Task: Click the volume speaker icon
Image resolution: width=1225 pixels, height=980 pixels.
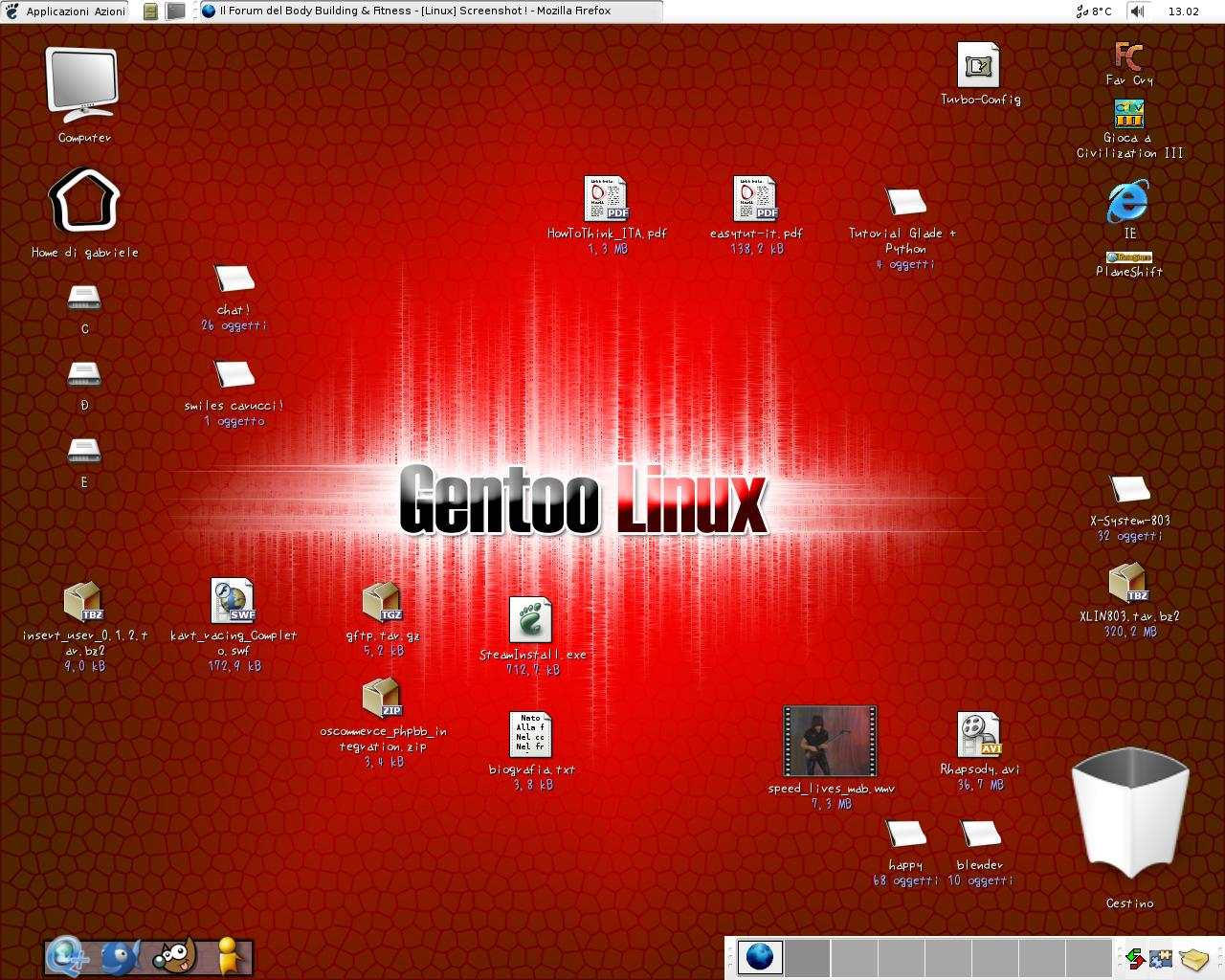Action: pos(1137,11)
